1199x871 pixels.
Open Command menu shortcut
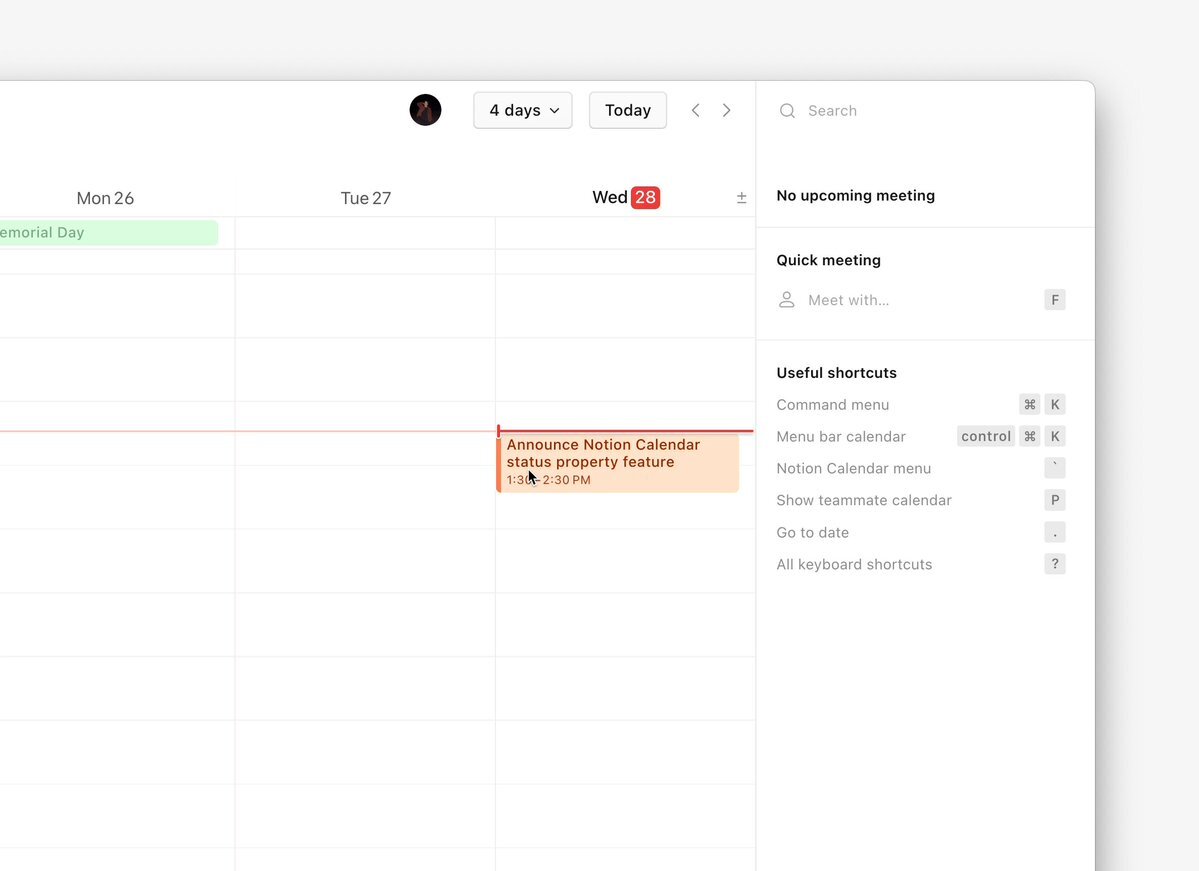pyautogui.click(x=921, y=405)
